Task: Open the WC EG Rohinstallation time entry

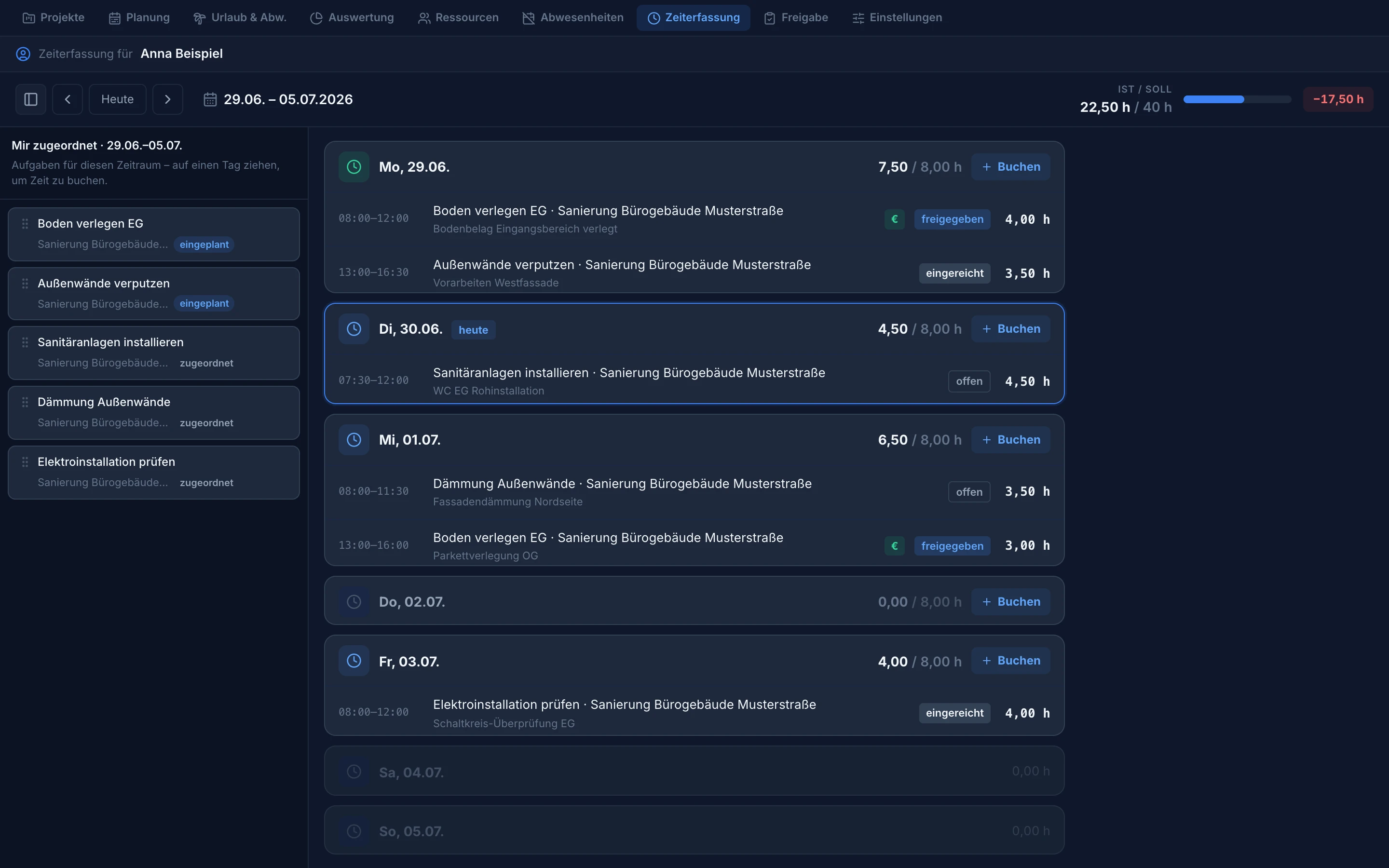Action: click(x=694, y=380)
